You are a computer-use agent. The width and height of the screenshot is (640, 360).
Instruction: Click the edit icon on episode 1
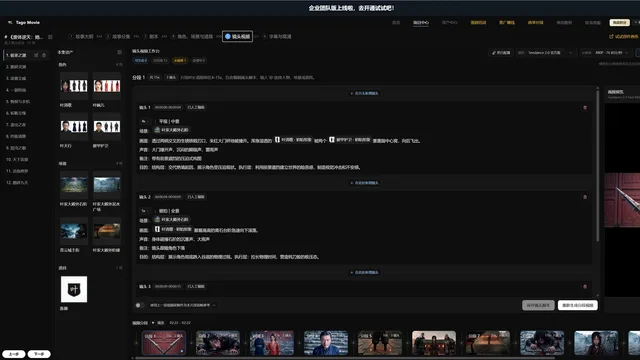[36, 55]
